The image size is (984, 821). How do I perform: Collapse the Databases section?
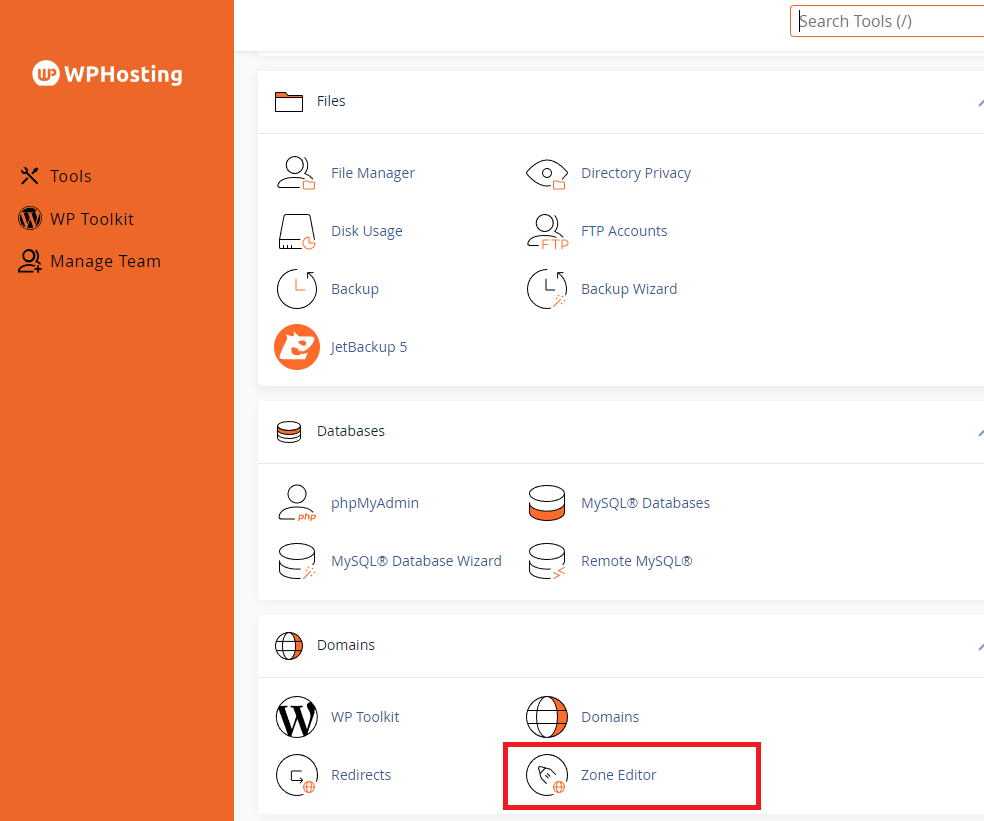point(979,432)
